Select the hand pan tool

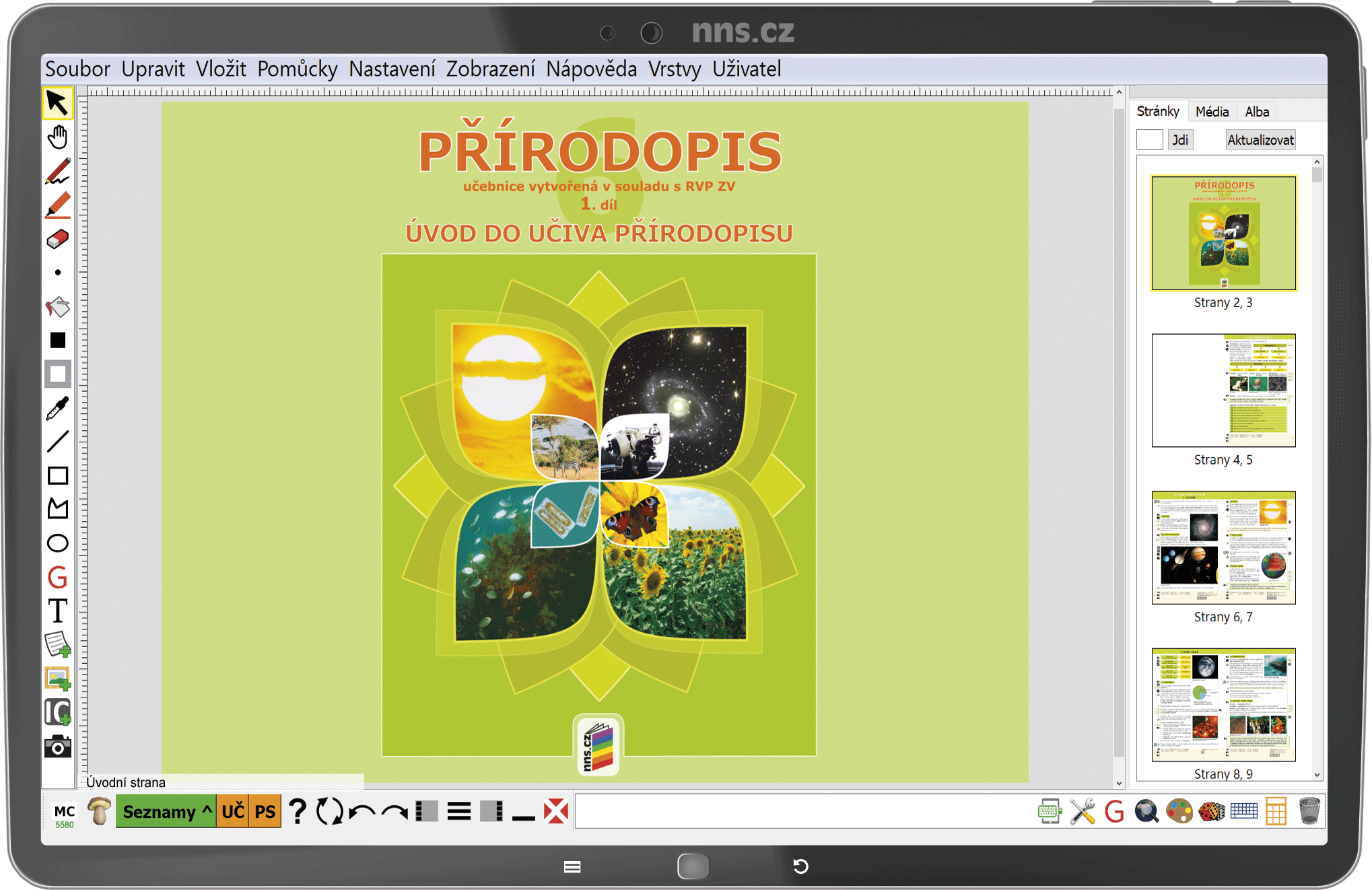[57, 137]
